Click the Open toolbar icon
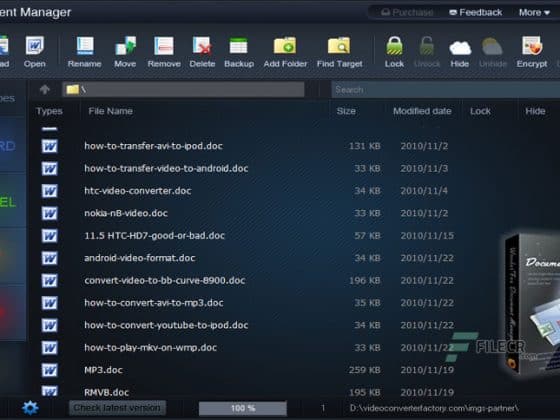This screenshot has height=420, width=560. pos(35,52)
